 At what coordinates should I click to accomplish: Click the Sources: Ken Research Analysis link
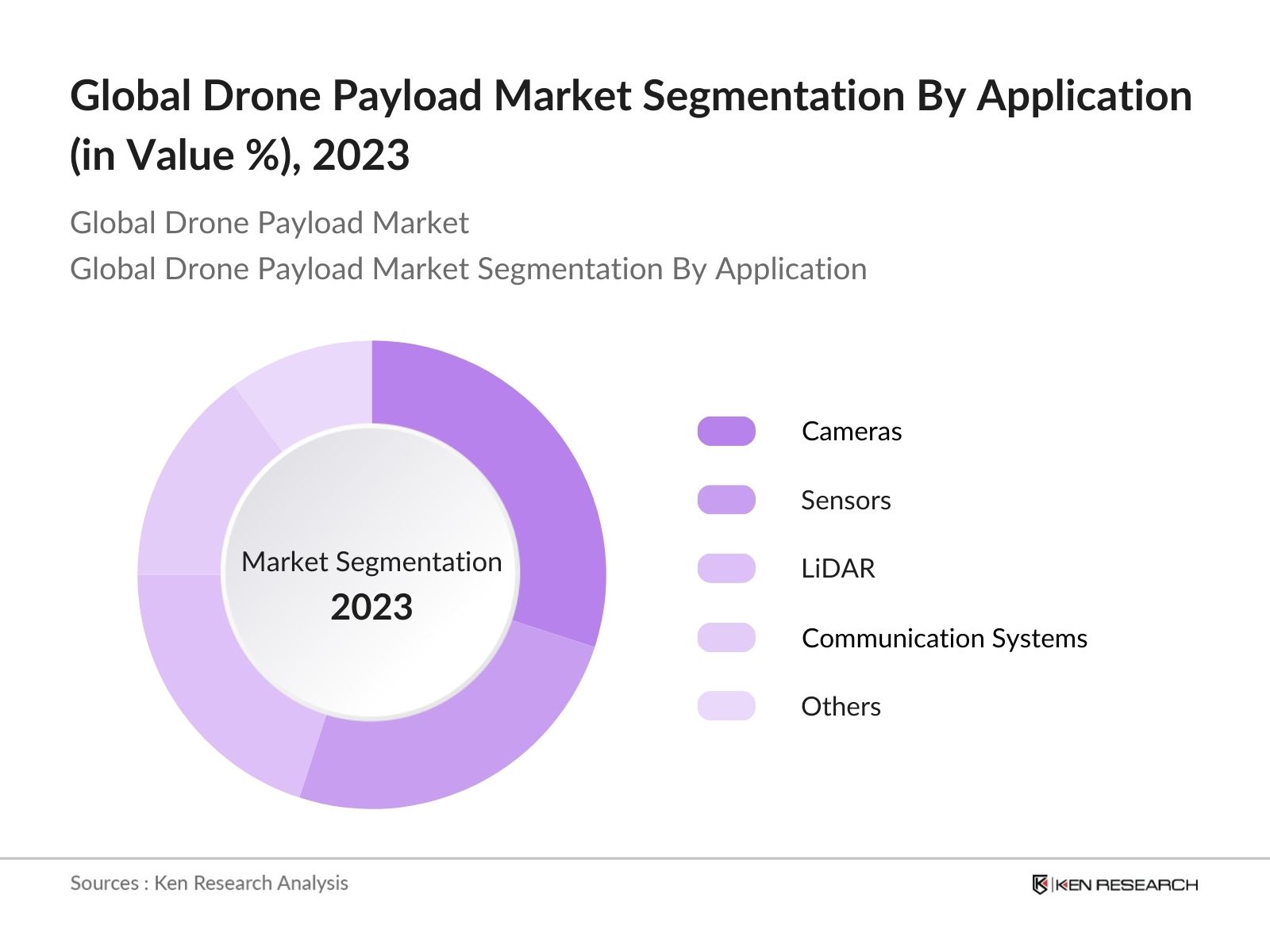[x=209, y=883]
